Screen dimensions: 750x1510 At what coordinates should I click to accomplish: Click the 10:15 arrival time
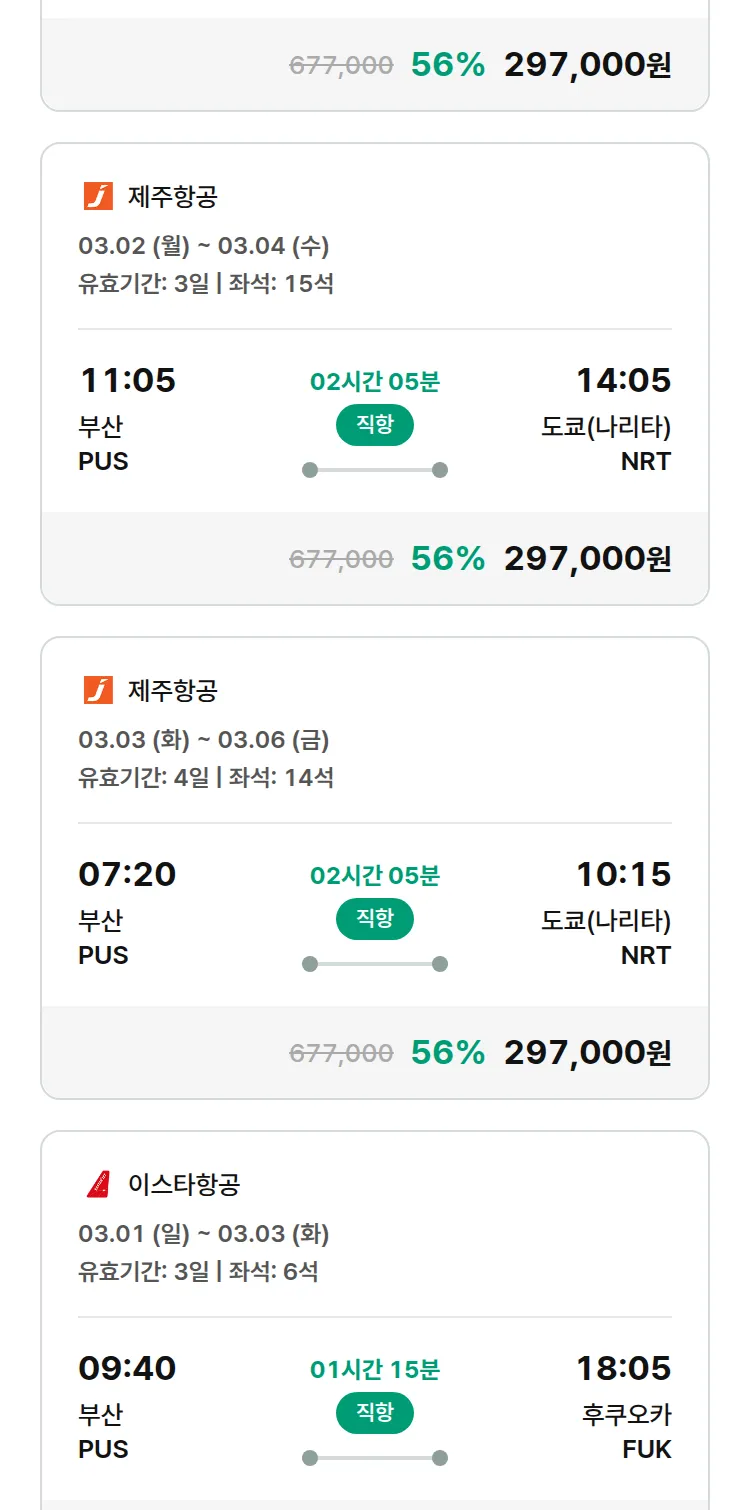point(623,874)
